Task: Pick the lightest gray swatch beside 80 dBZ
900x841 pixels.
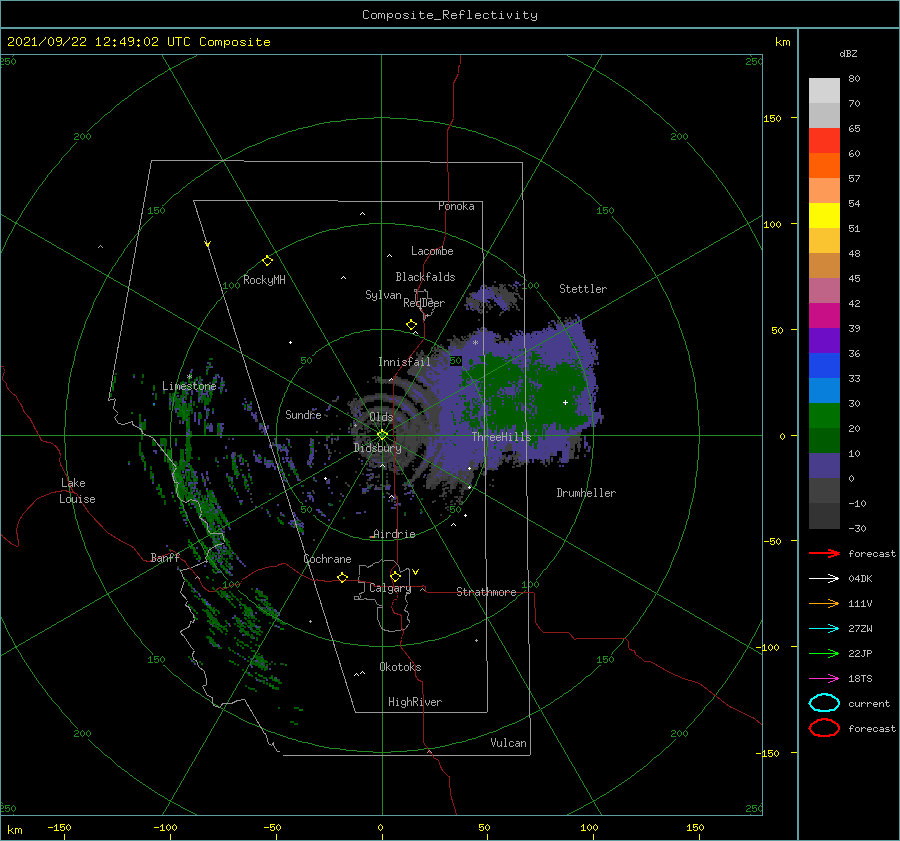Action: click(x=824, y=91)
